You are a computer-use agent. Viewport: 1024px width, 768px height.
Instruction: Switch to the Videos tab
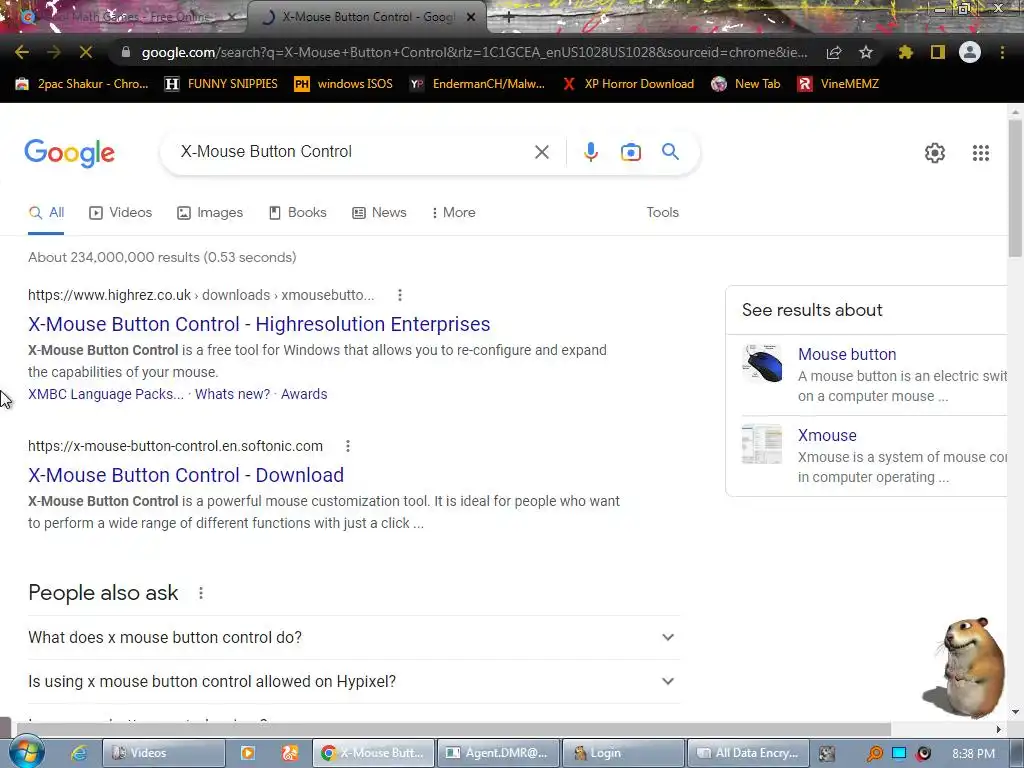pos(121,212)
